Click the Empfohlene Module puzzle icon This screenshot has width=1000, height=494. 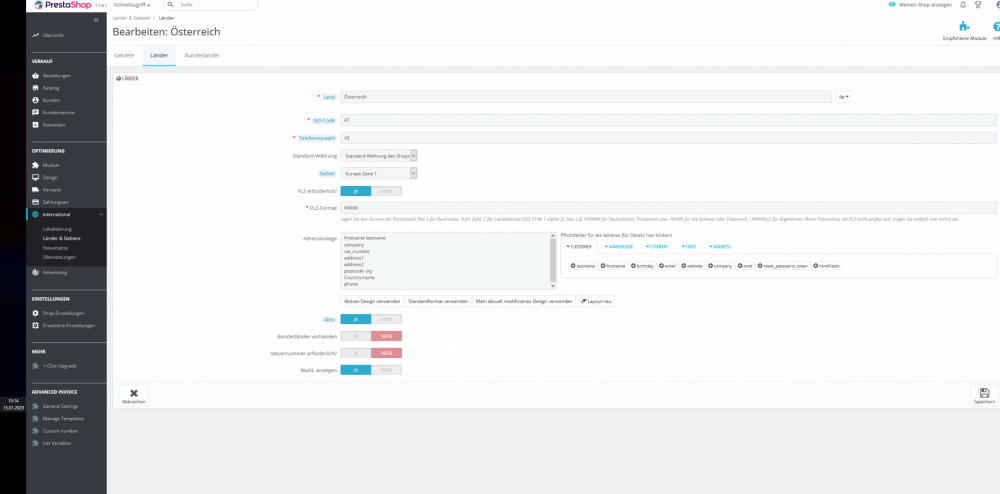pyautogui.click(x=964, y=27)
